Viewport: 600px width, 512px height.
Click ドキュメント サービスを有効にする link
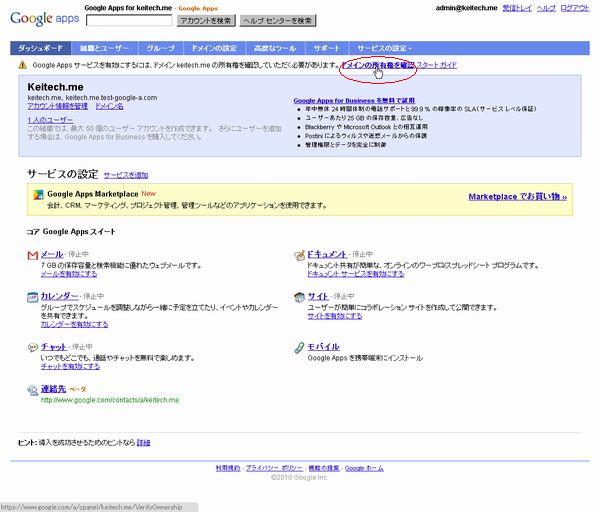(356, 274)
